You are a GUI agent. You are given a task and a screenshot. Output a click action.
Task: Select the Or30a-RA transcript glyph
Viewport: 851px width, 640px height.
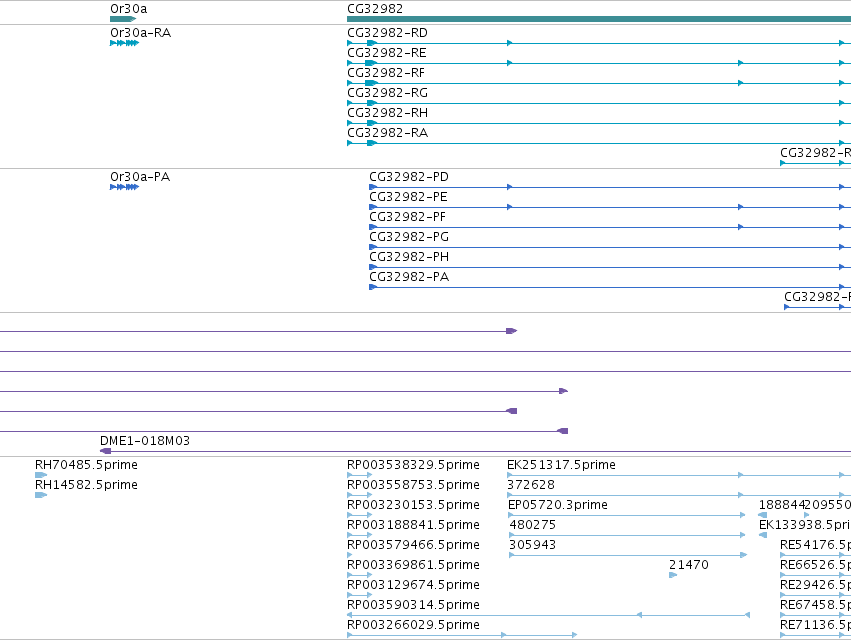point(124,43)
